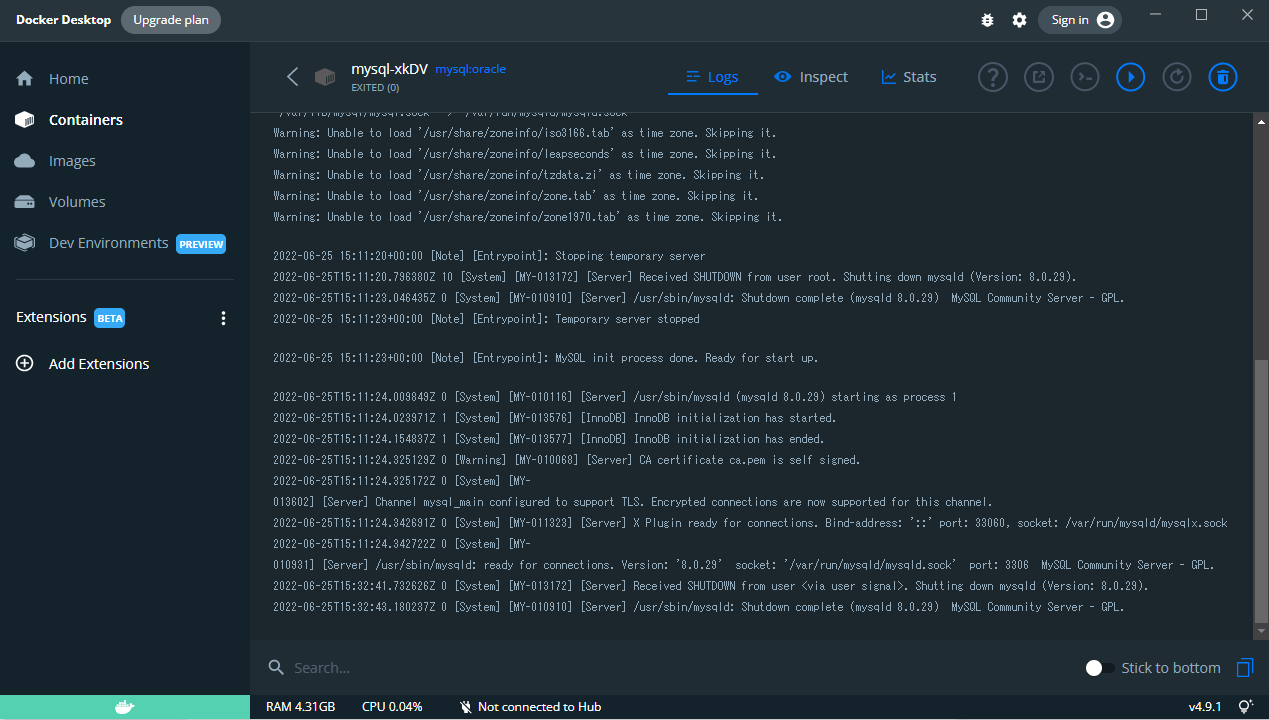Image resolution: width=1269 pixels, height=720 pixels.
Task: Go to Home in sidebar
Action: pyautogui.click(x=69, y=79)
